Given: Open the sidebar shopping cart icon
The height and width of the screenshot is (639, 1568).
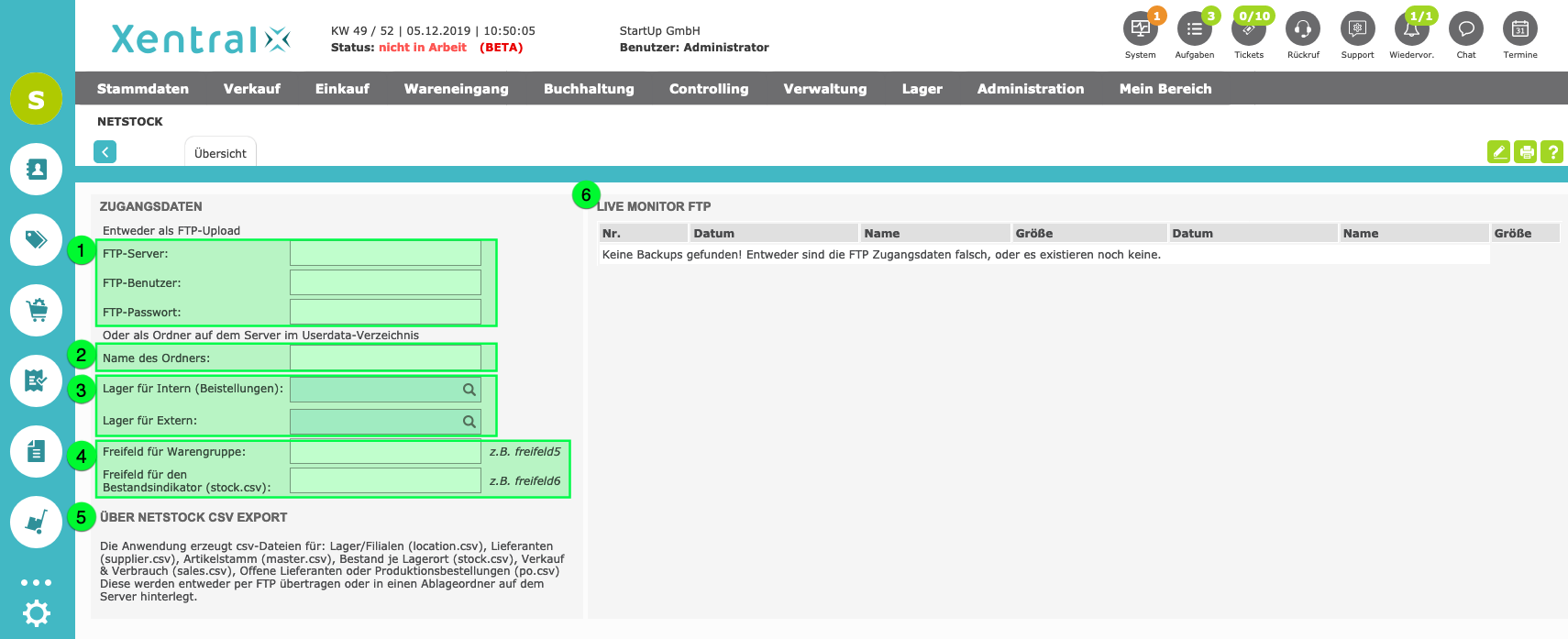Looking at the screenshot, I should pos(37,311).
